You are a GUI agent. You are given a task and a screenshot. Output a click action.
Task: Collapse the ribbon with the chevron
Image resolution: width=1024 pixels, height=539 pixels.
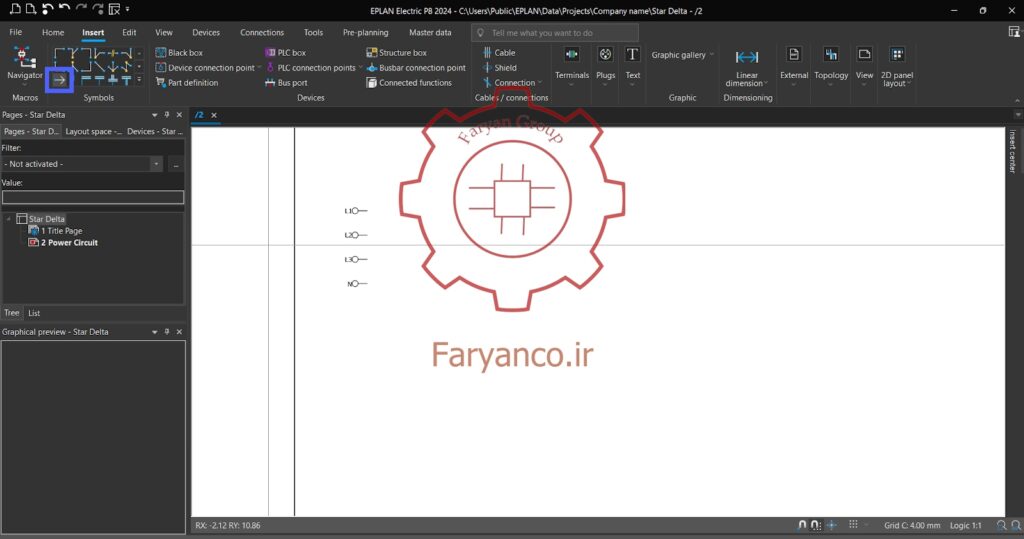coord(1017,100)
